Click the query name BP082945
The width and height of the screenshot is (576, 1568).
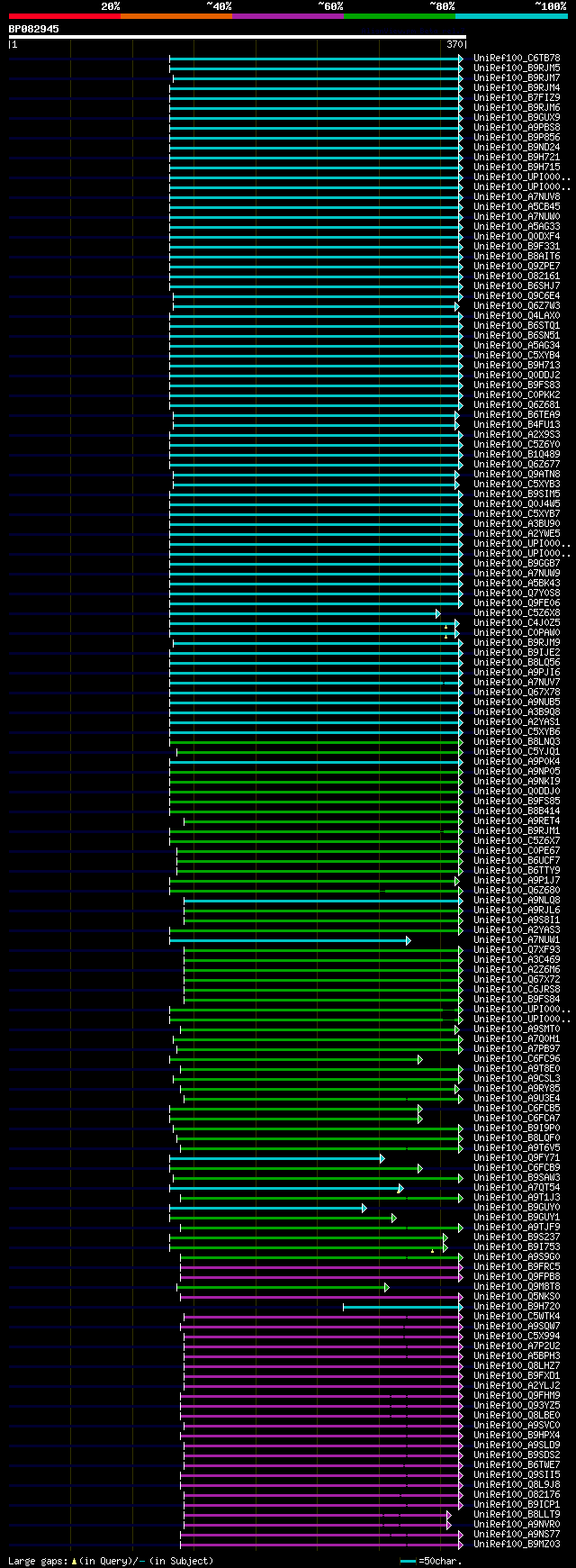pos(34,29)
